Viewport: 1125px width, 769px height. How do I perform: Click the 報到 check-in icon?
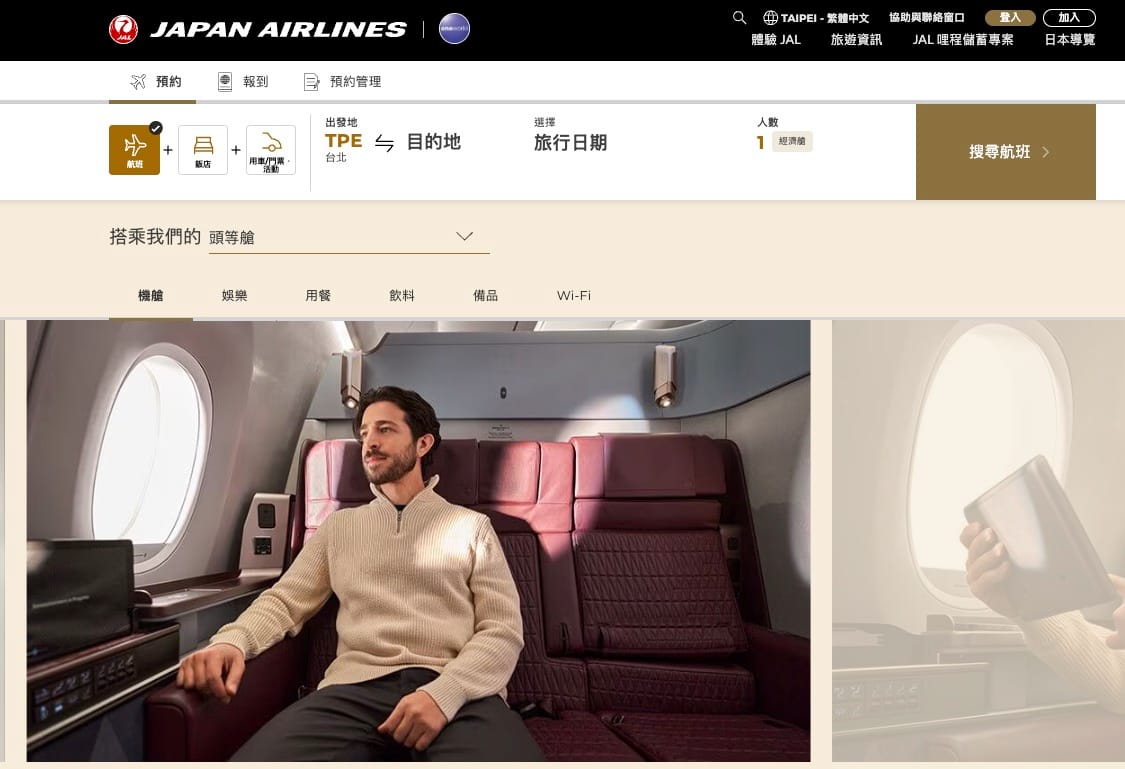225,82
